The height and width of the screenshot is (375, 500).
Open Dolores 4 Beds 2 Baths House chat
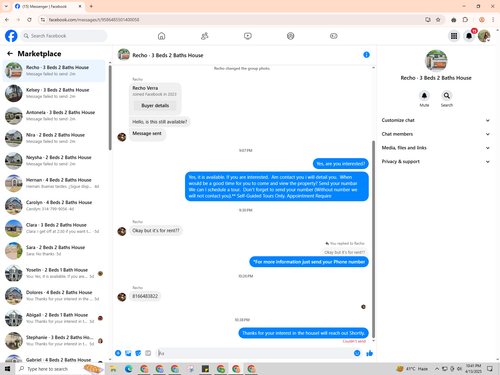point(54,296)
